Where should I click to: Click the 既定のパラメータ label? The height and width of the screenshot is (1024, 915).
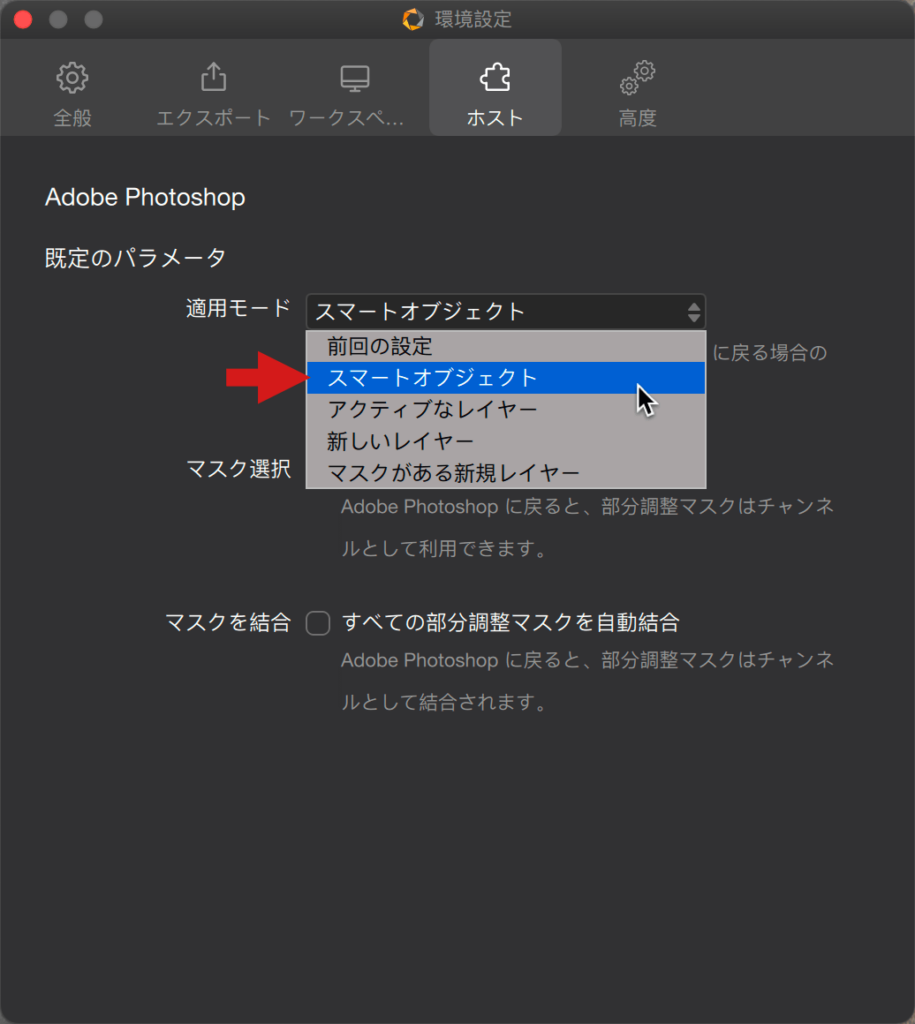coord(135,258)
